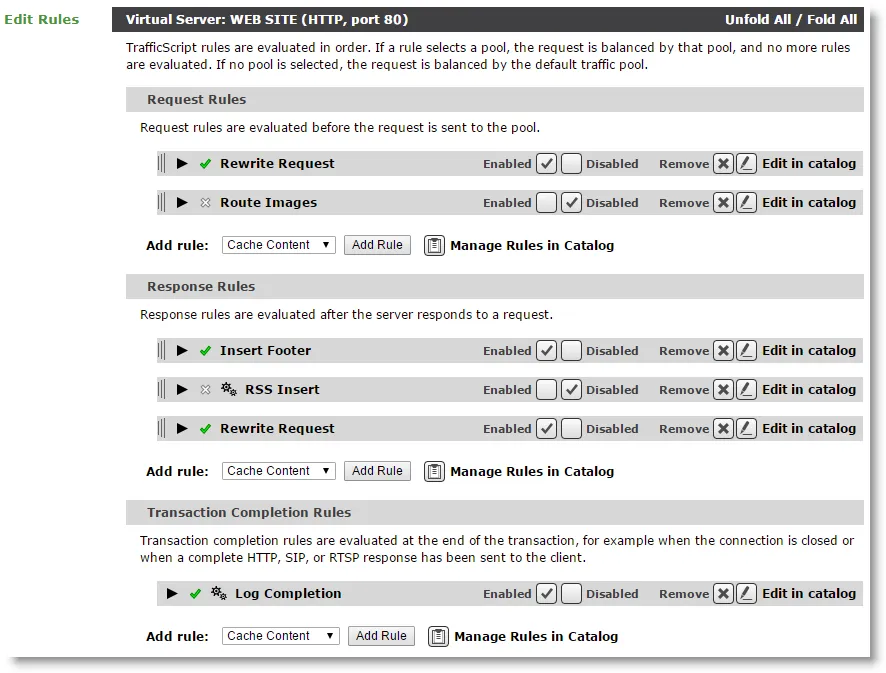This screenshot has height=673, width=886.
Task: Open the Add rule dropdown under Response Rules
Action: pyautogui.click(x=279, y=471)
